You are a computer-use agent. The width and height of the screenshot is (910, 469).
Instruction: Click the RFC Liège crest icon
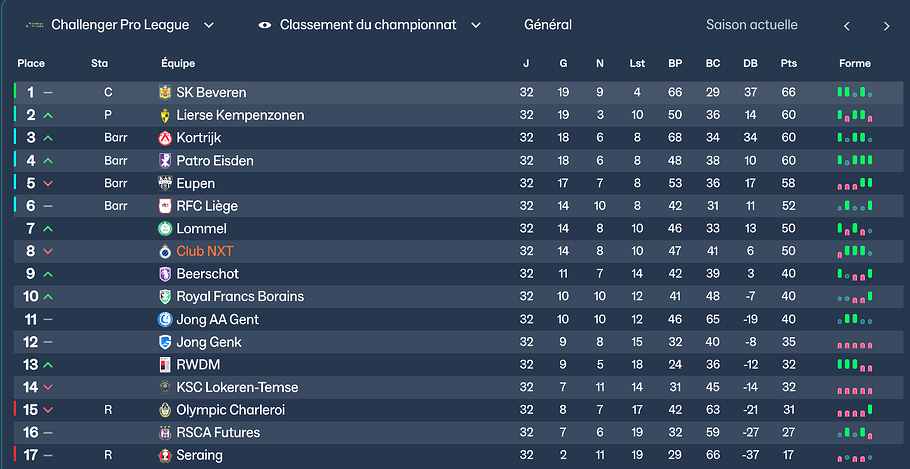tap(165, 206)
